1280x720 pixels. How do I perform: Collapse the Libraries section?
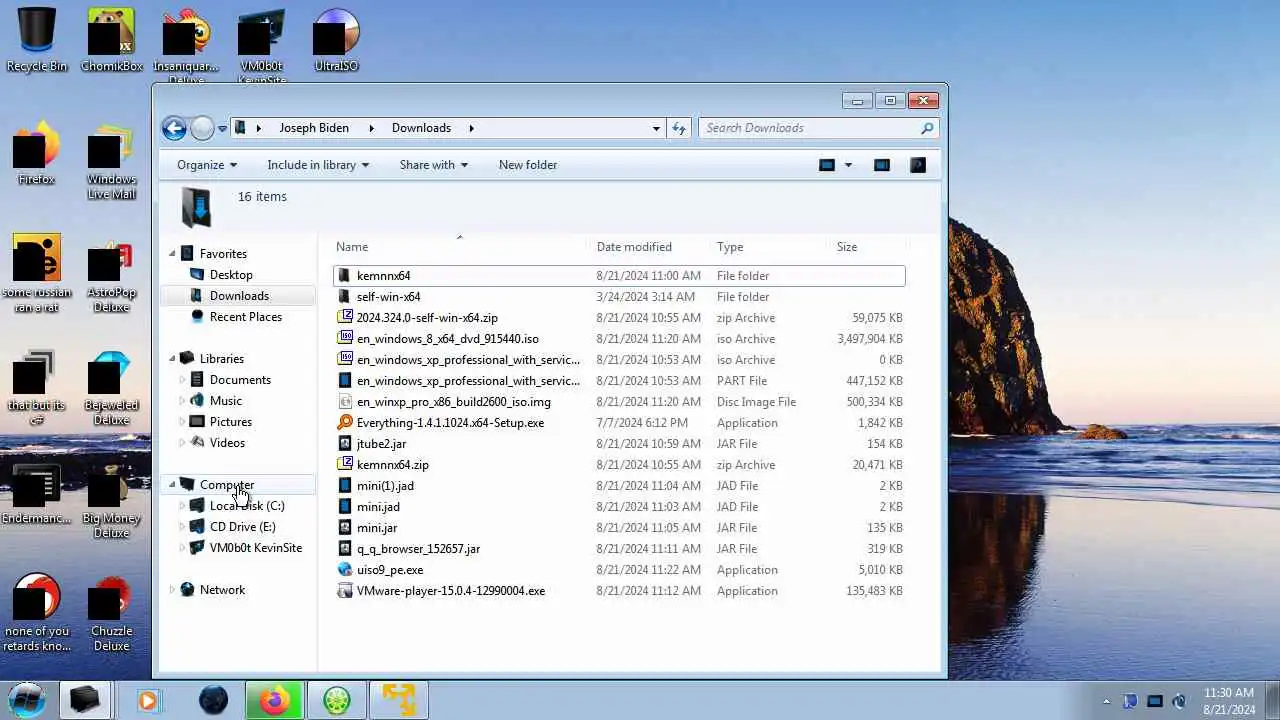tap(172, 359)
